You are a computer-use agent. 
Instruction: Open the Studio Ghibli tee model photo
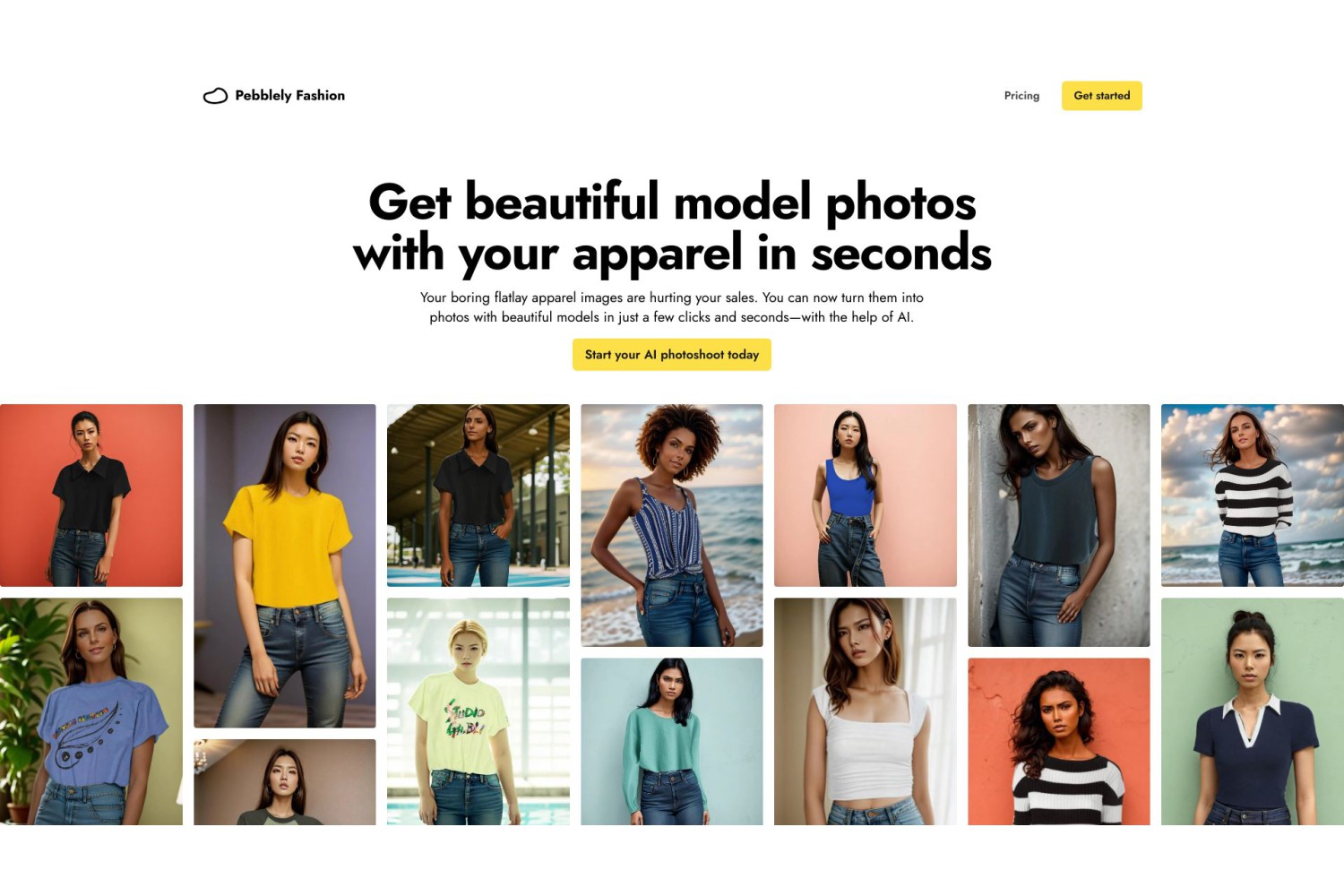click(x=478, y=711)
